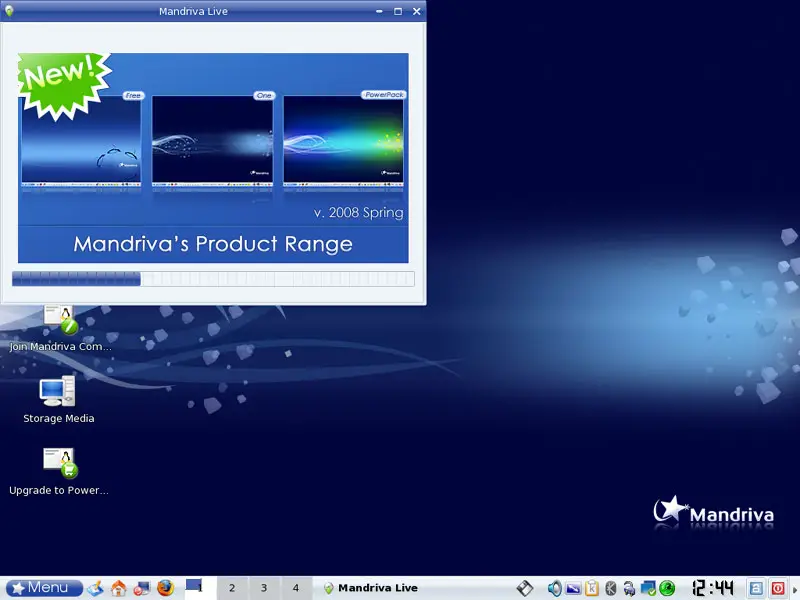The image size is (800, 600).
Task: Click the network monitor with checkmark icon
Action: pos(648,588)
